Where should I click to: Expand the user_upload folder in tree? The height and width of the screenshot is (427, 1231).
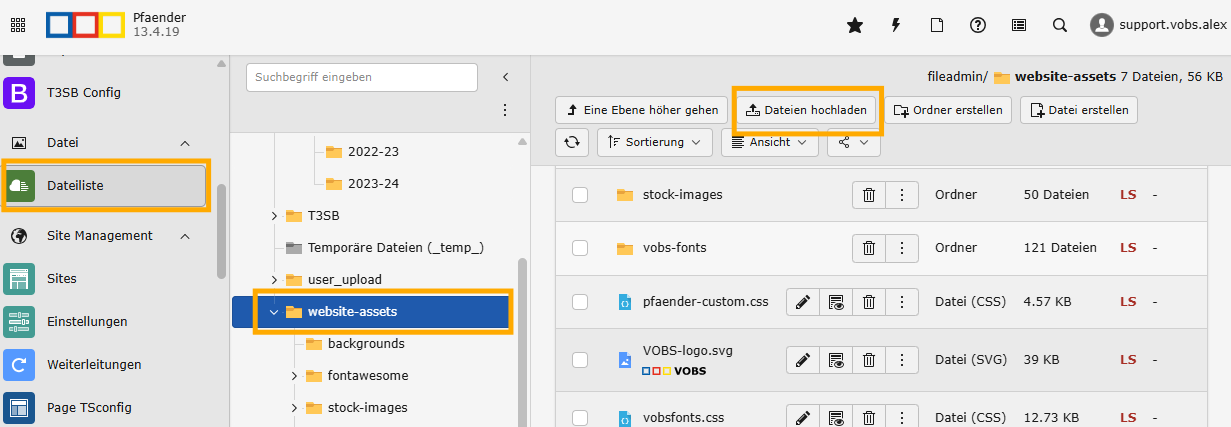coord(274,279)
